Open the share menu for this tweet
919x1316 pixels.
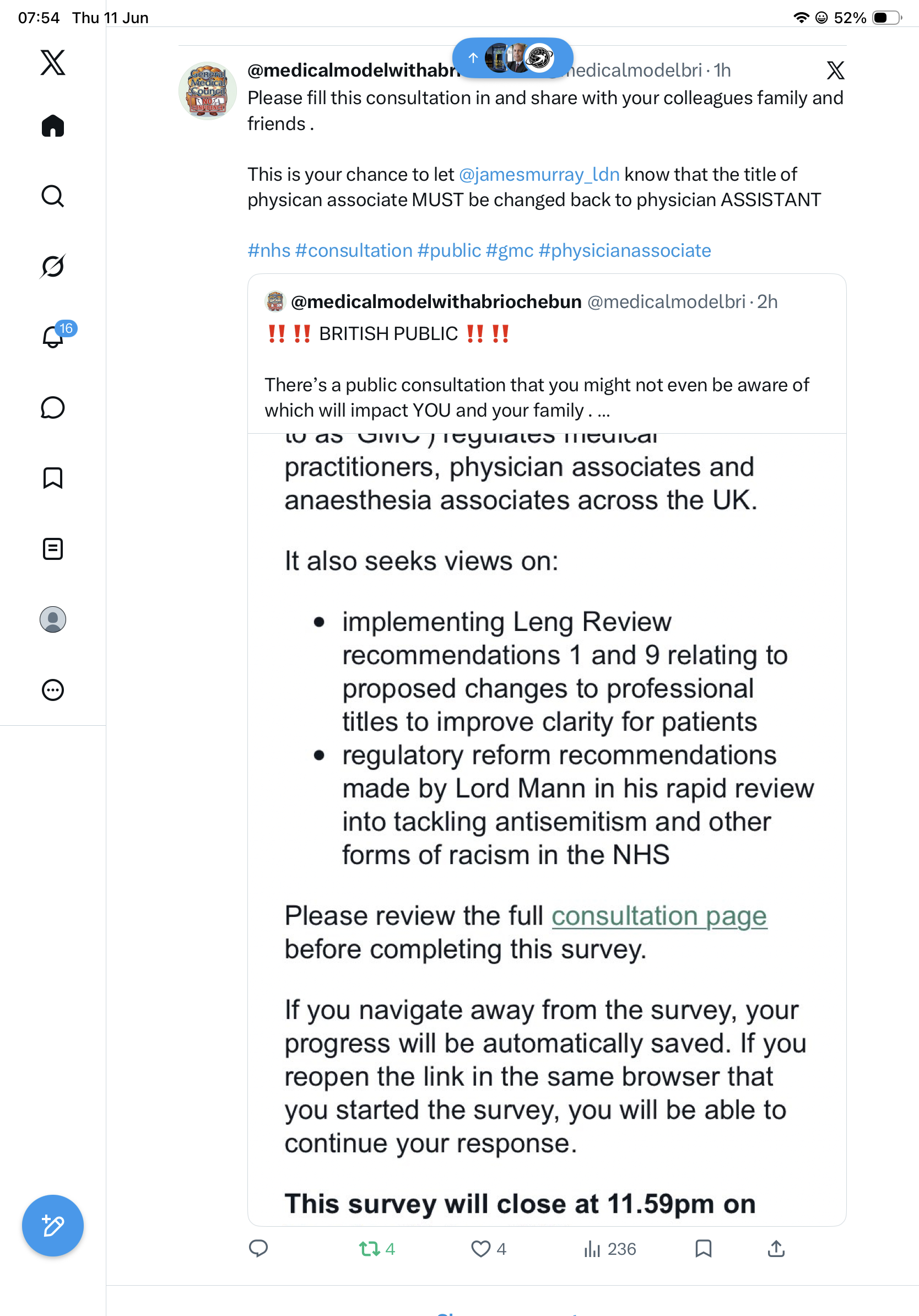776,1248
